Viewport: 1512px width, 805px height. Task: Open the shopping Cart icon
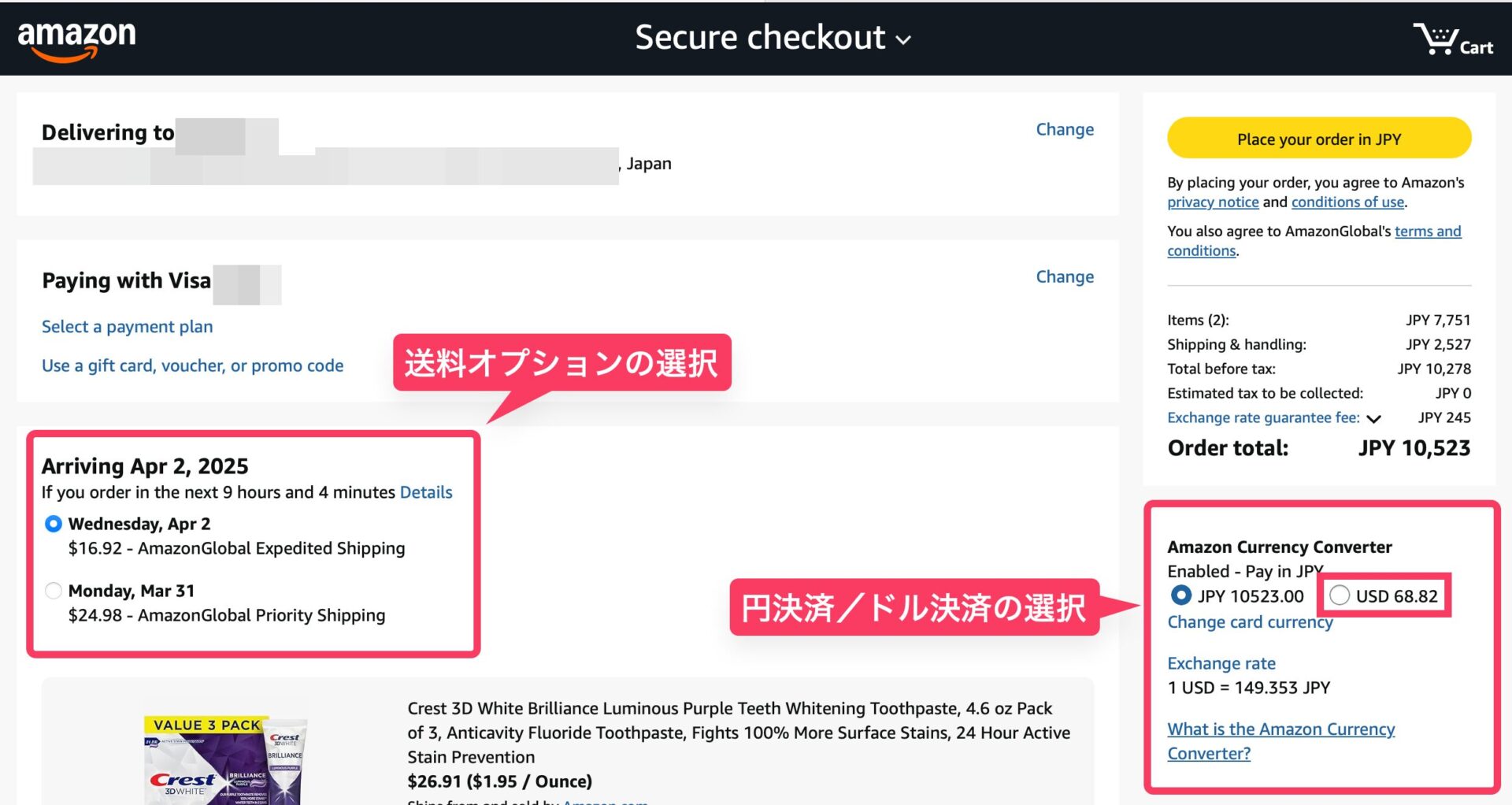[x=1452, y=39]
